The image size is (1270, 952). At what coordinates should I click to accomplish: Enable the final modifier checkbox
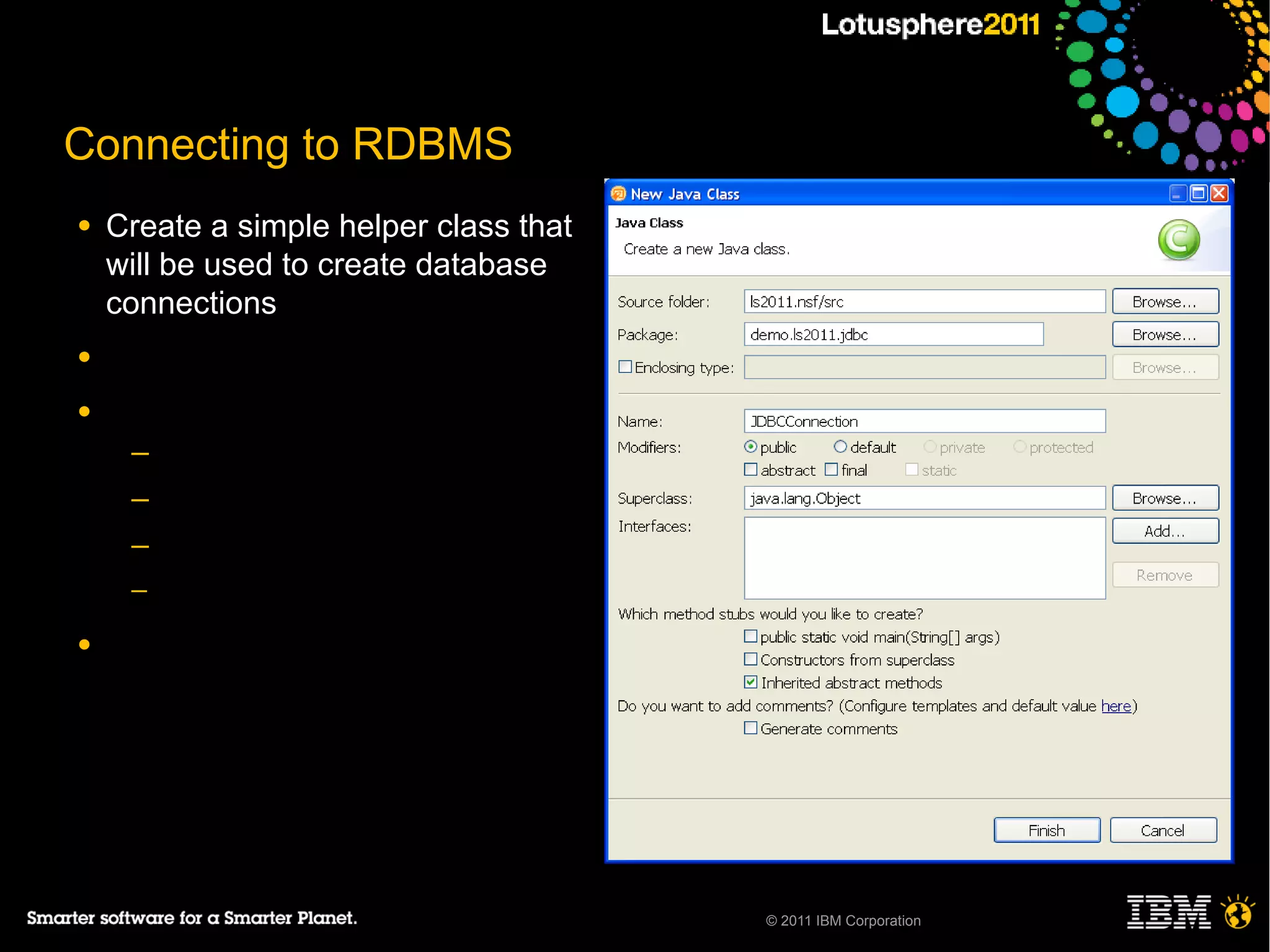[832, 469]
